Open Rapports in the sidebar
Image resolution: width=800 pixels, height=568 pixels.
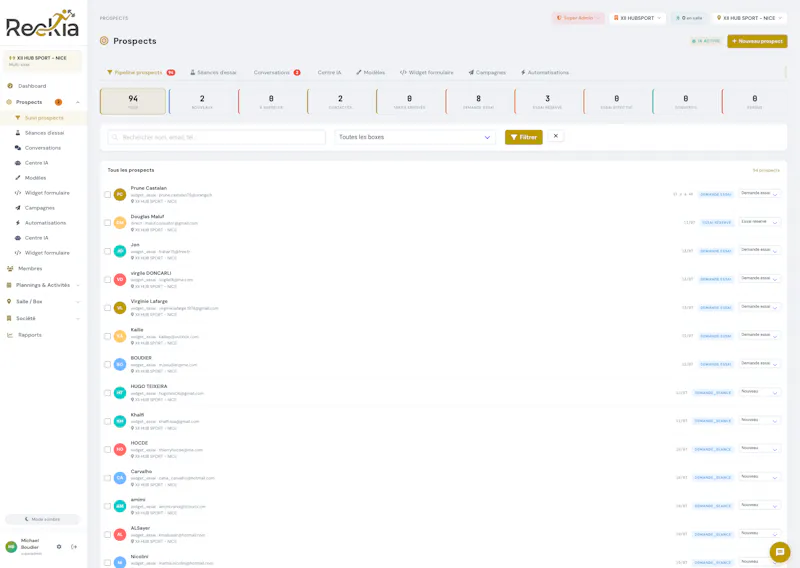30,335
